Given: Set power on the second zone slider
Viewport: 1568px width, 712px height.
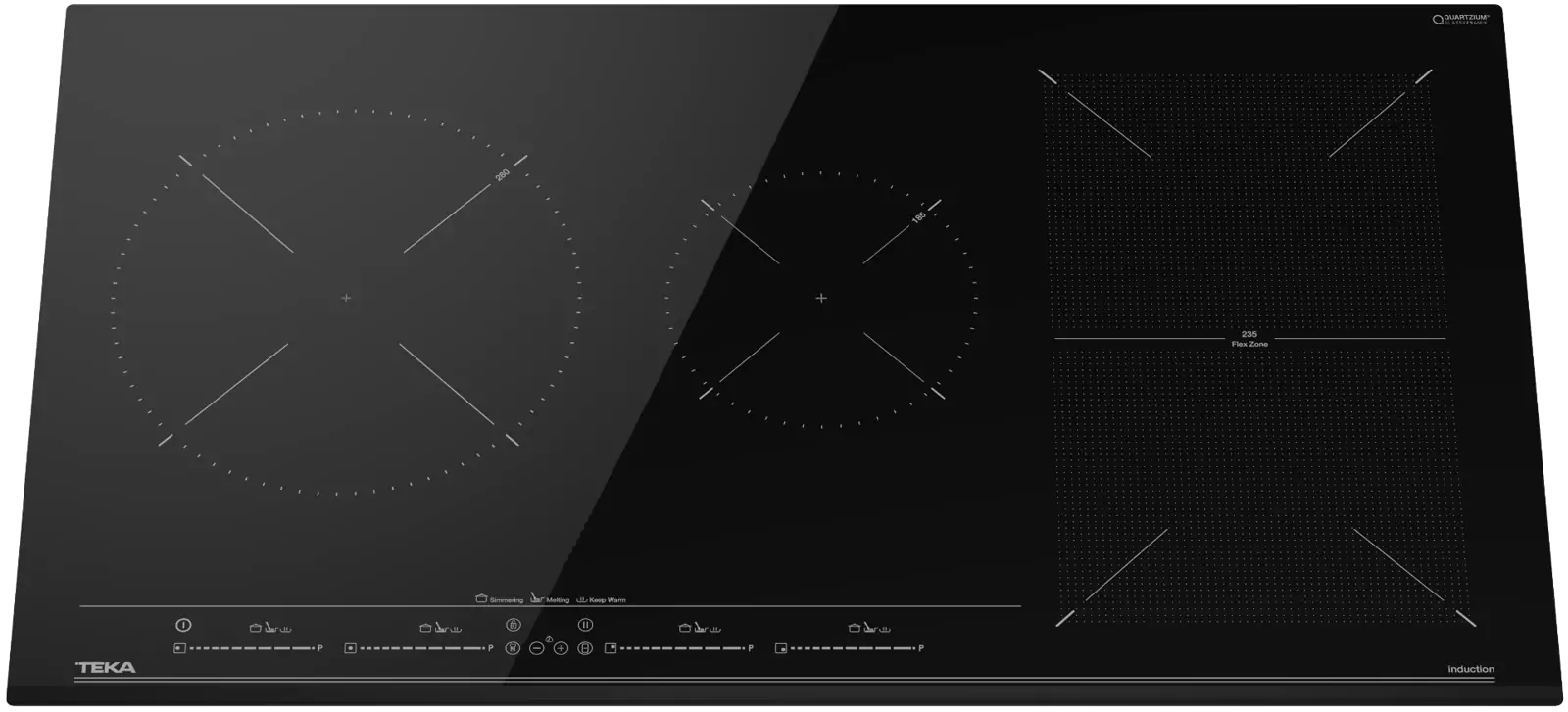Looking at the screenshot, I should pyautogui.click(x=421, y=648).
